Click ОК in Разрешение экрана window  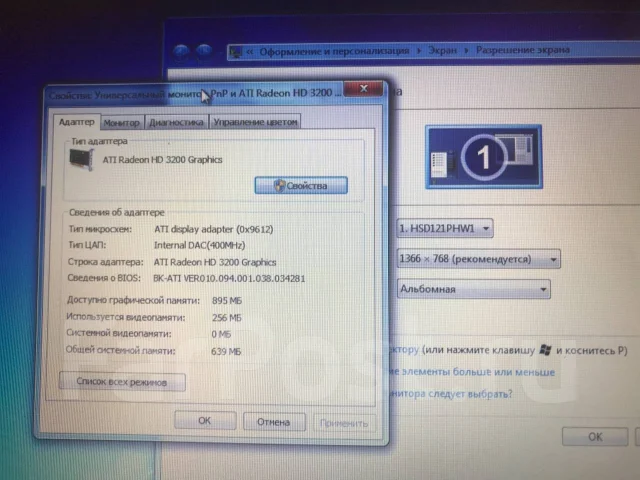pyautogui.click(x=595, y=437)
